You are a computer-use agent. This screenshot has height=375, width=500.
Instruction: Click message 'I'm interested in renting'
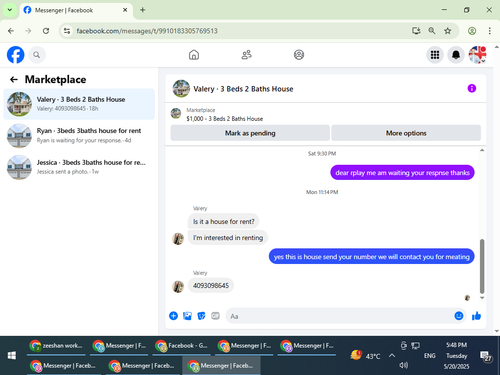coord(228,238)
